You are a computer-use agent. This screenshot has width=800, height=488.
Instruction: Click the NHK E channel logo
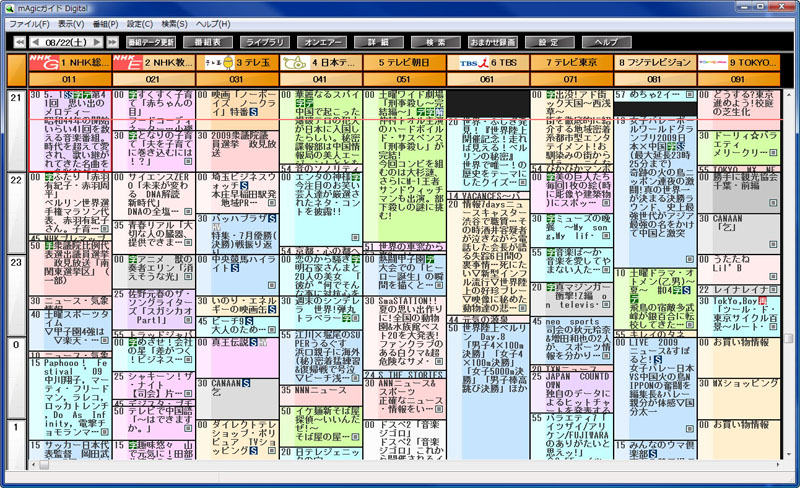point(127,62)
